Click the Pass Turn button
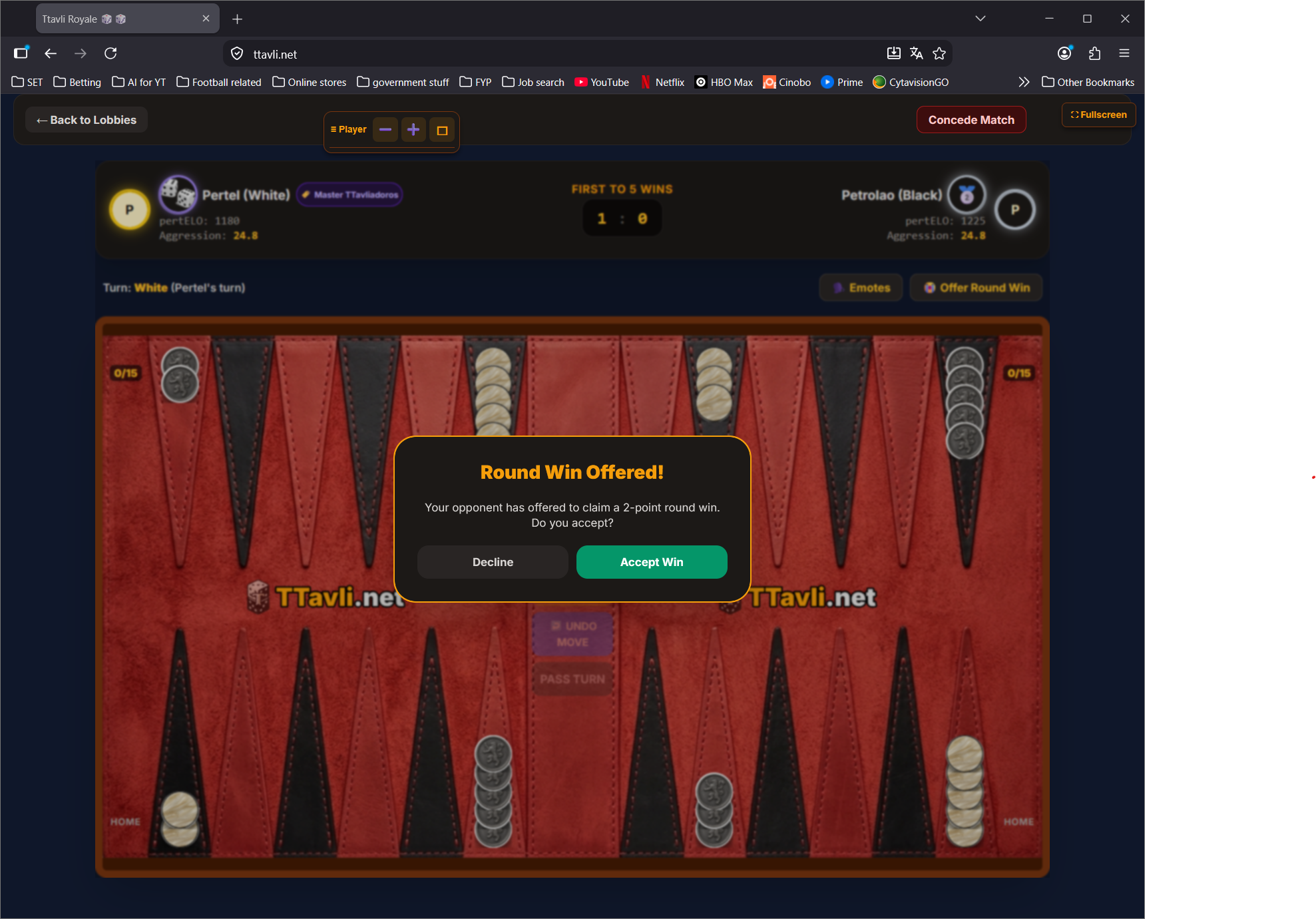The height and width of the screenshot is (919, 1316). [x=572, y=679]
